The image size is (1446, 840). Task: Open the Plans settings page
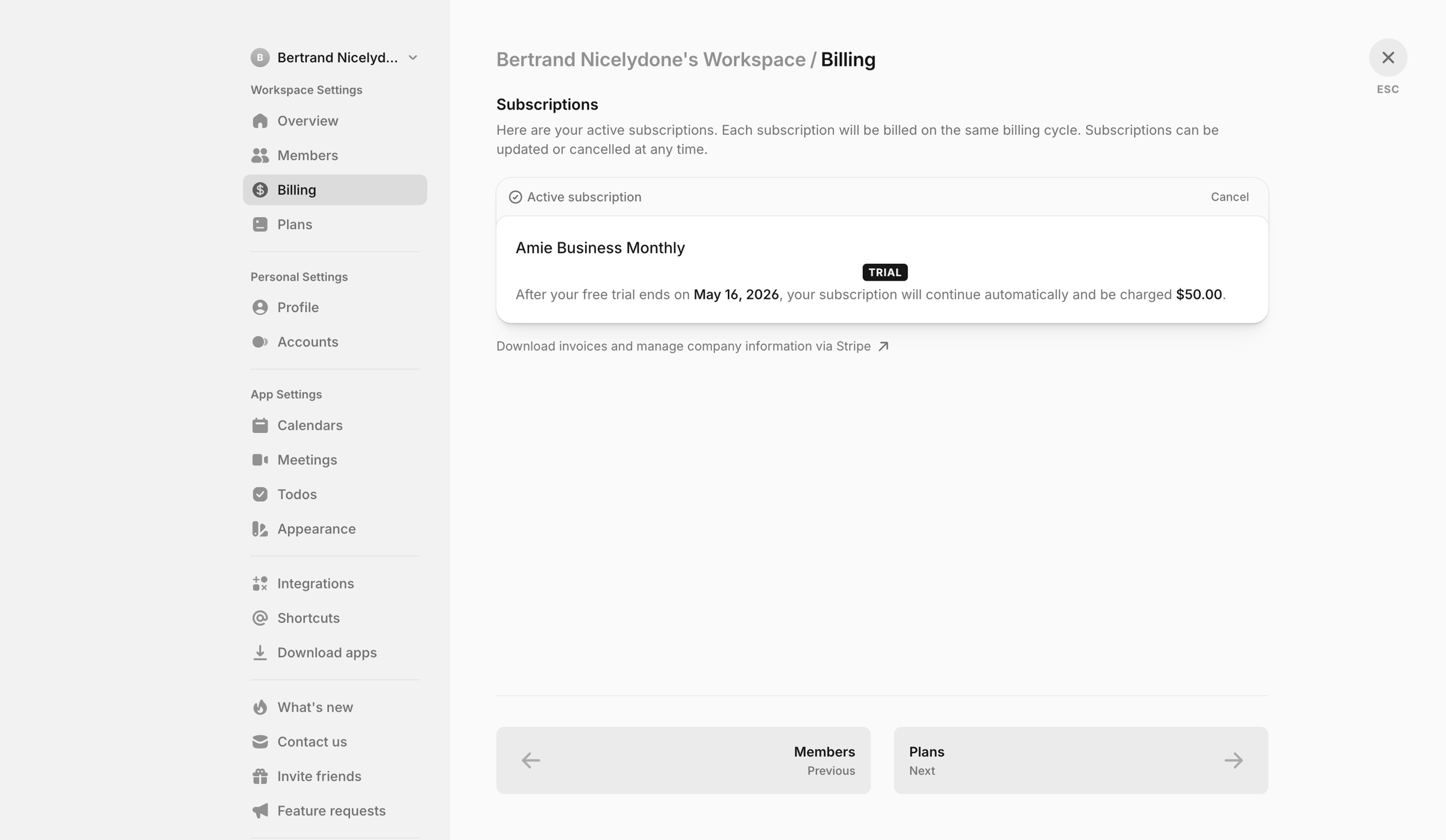pos(334,225)
